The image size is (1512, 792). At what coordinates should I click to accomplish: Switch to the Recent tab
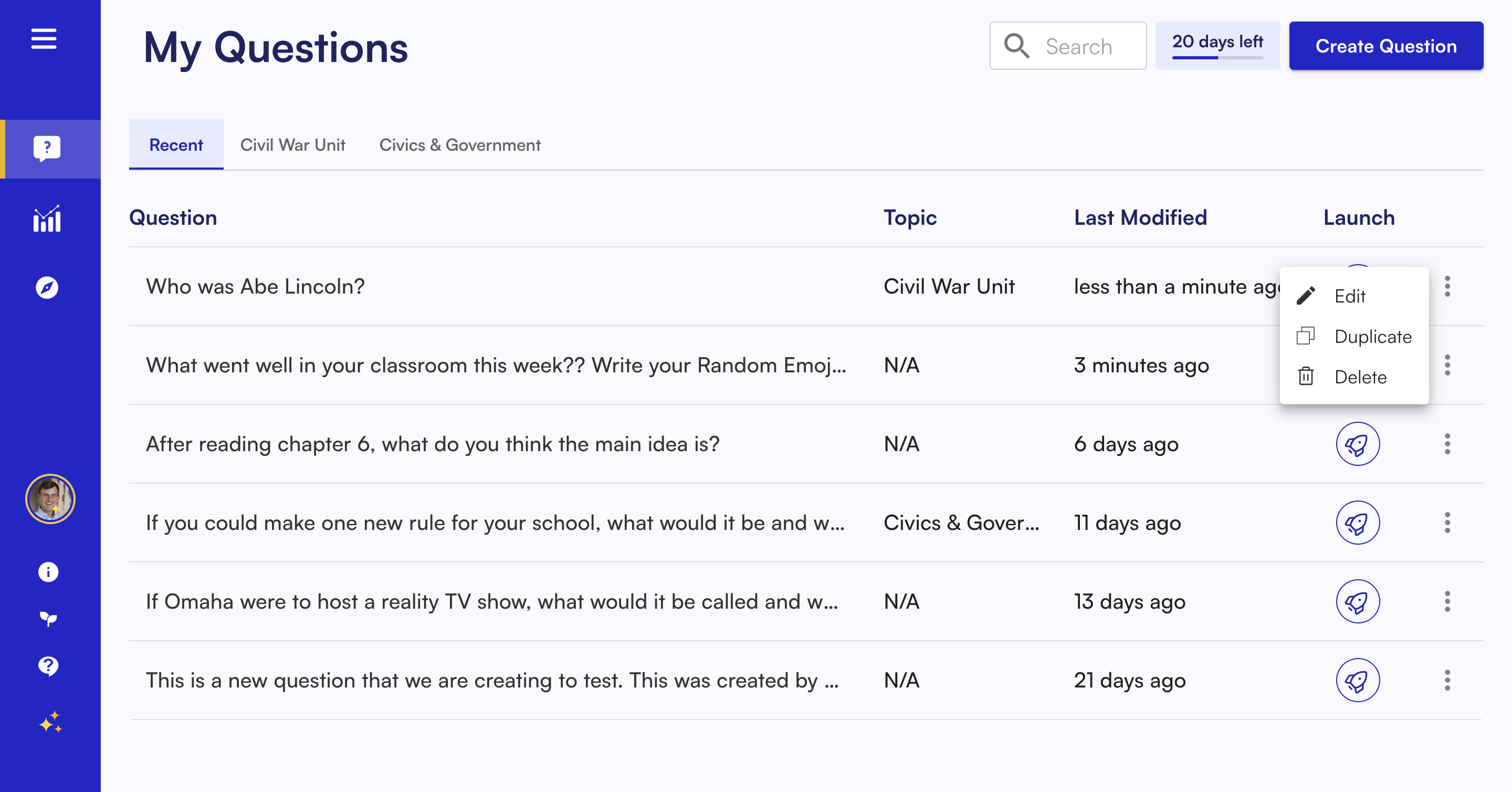[x=176, y=144]
